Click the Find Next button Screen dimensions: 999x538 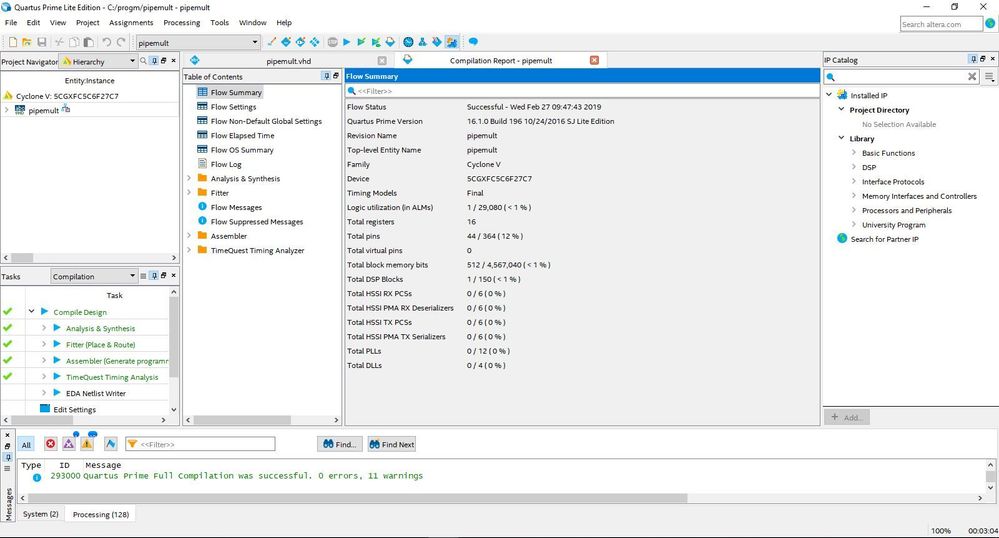point(391,444)
